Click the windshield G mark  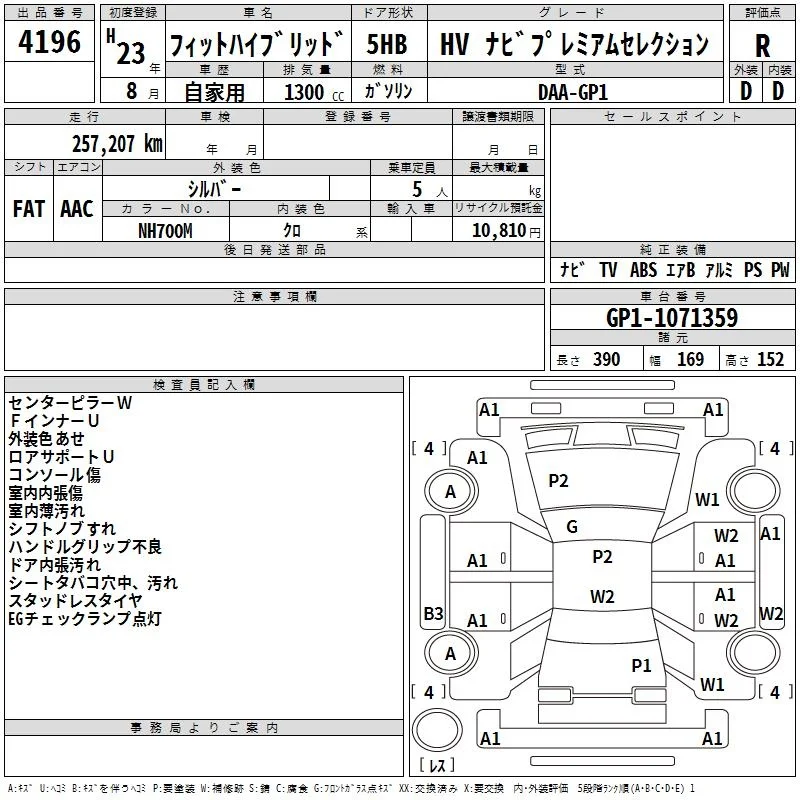572,527
